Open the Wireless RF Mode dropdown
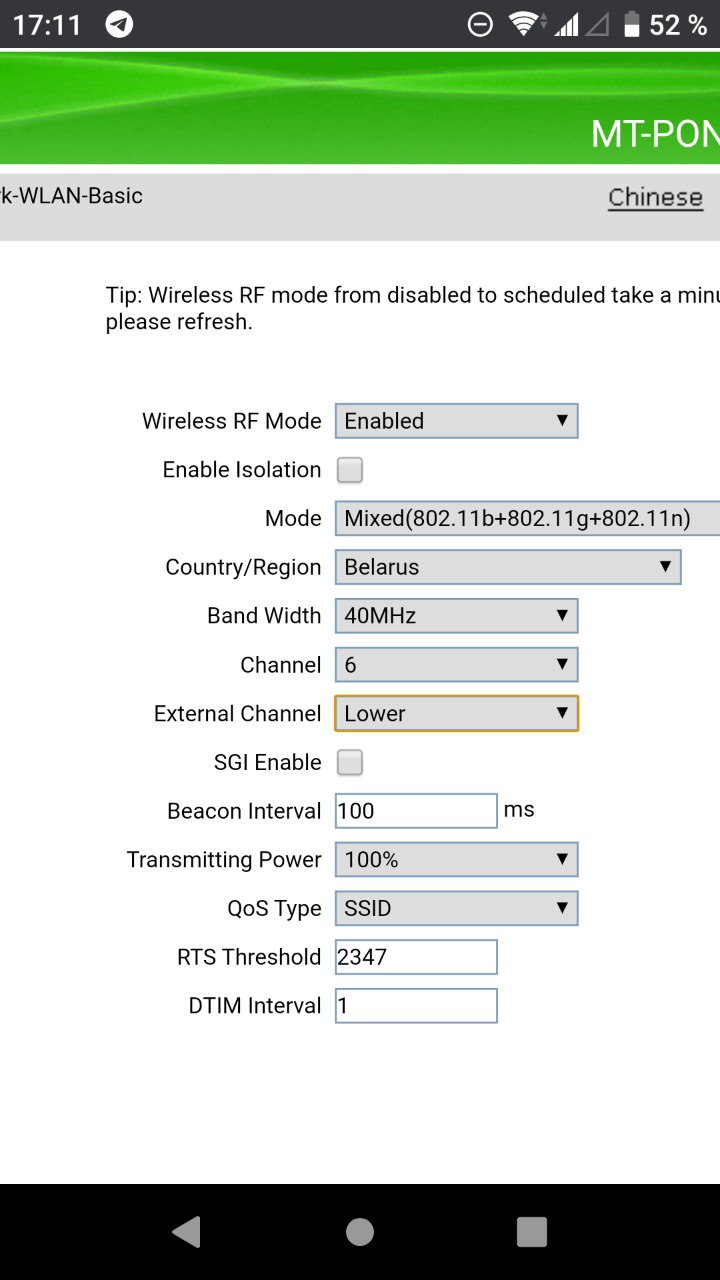 [456, 421]
